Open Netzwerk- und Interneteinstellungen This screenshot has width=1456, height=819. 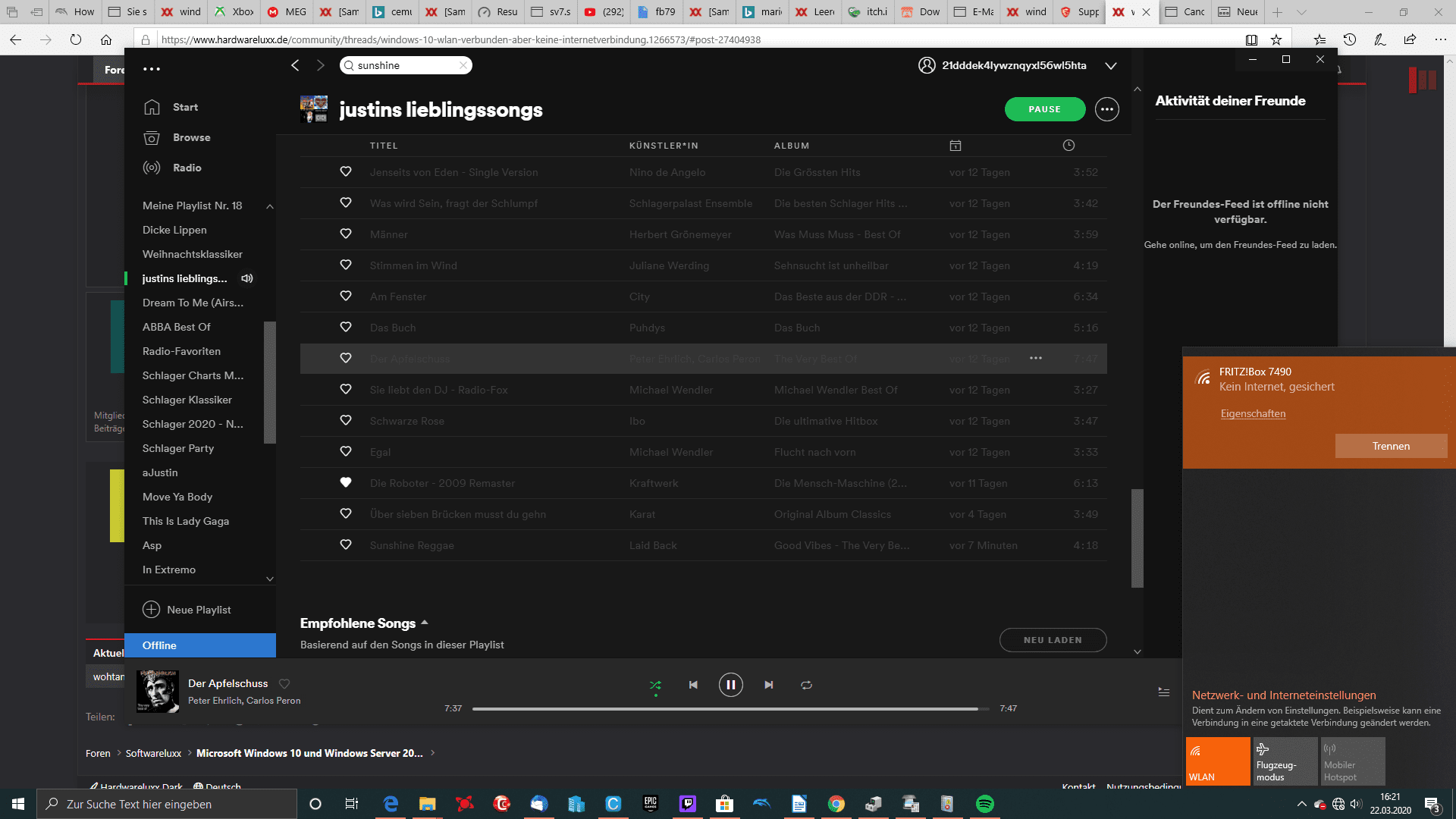[1283, 695]
